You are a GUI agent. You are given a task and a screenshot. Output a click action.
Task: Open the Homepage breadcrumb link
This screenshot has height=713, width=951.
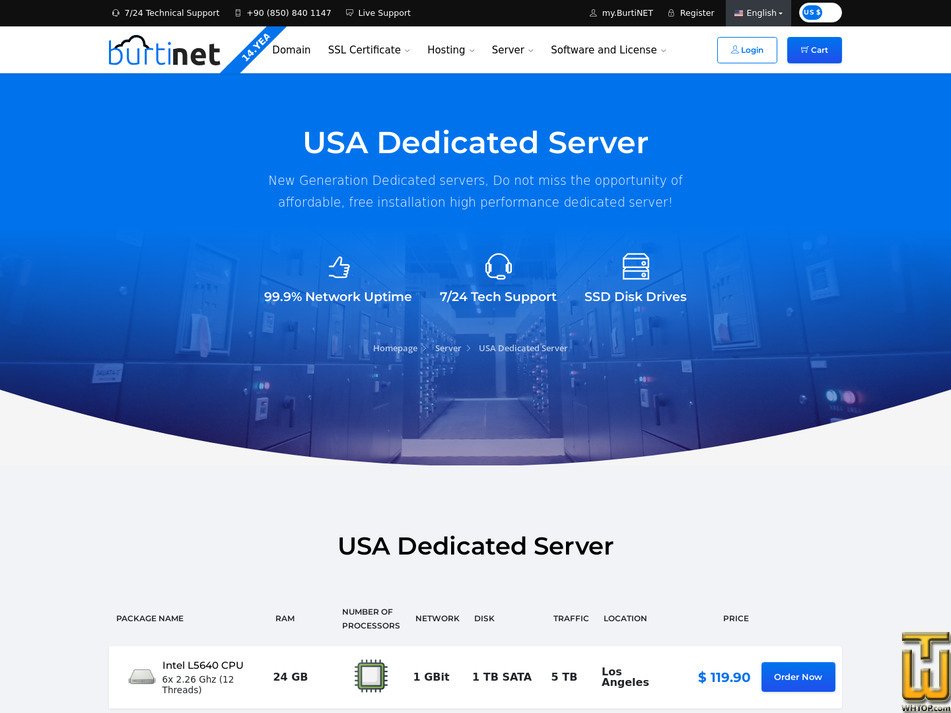click(394, 348)
